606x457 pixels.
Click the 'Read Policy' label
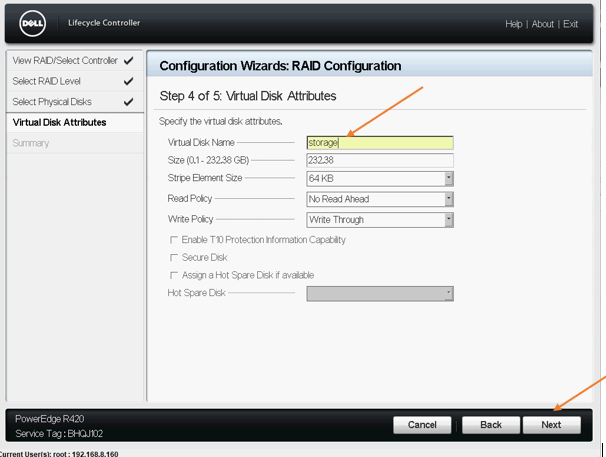point(190,199)
